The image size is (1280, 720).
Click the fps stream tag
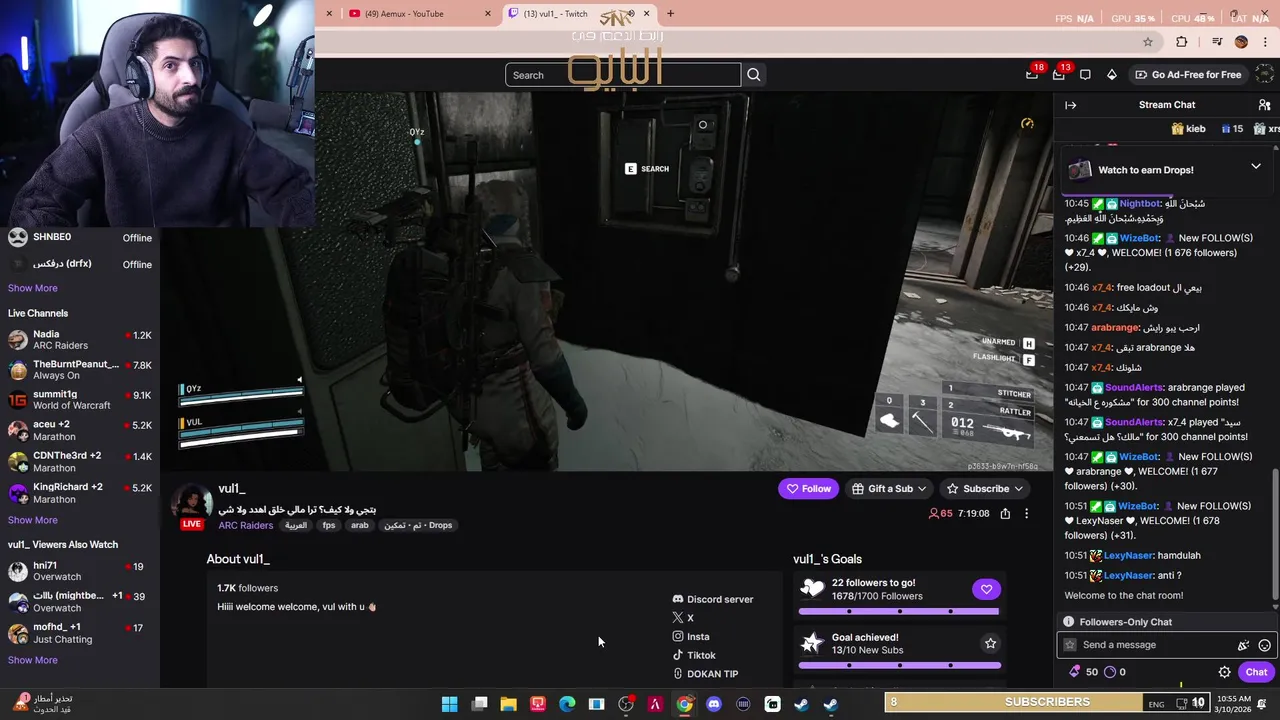(328, 526)
